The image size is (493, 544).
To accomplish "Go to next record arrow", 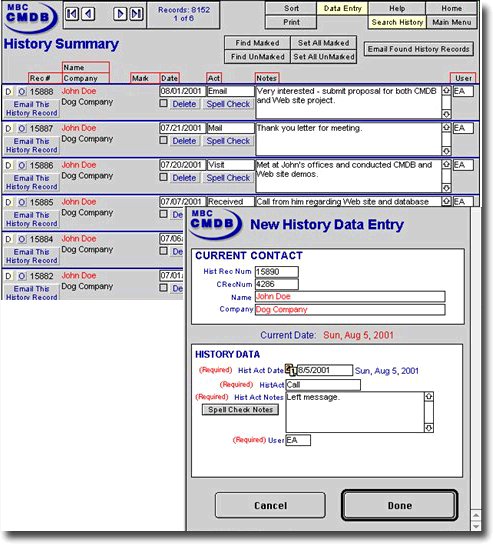I will tap(120, 14).
